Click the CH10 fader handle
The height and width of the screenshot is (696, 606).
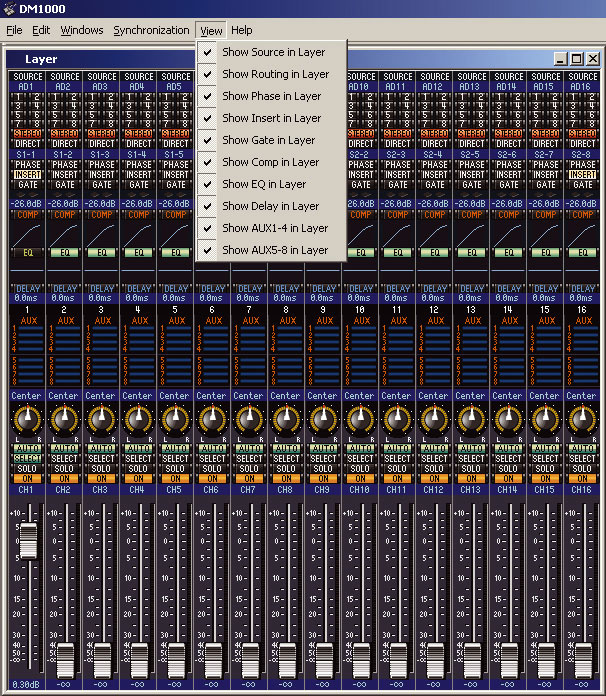[x=361, y=659]
